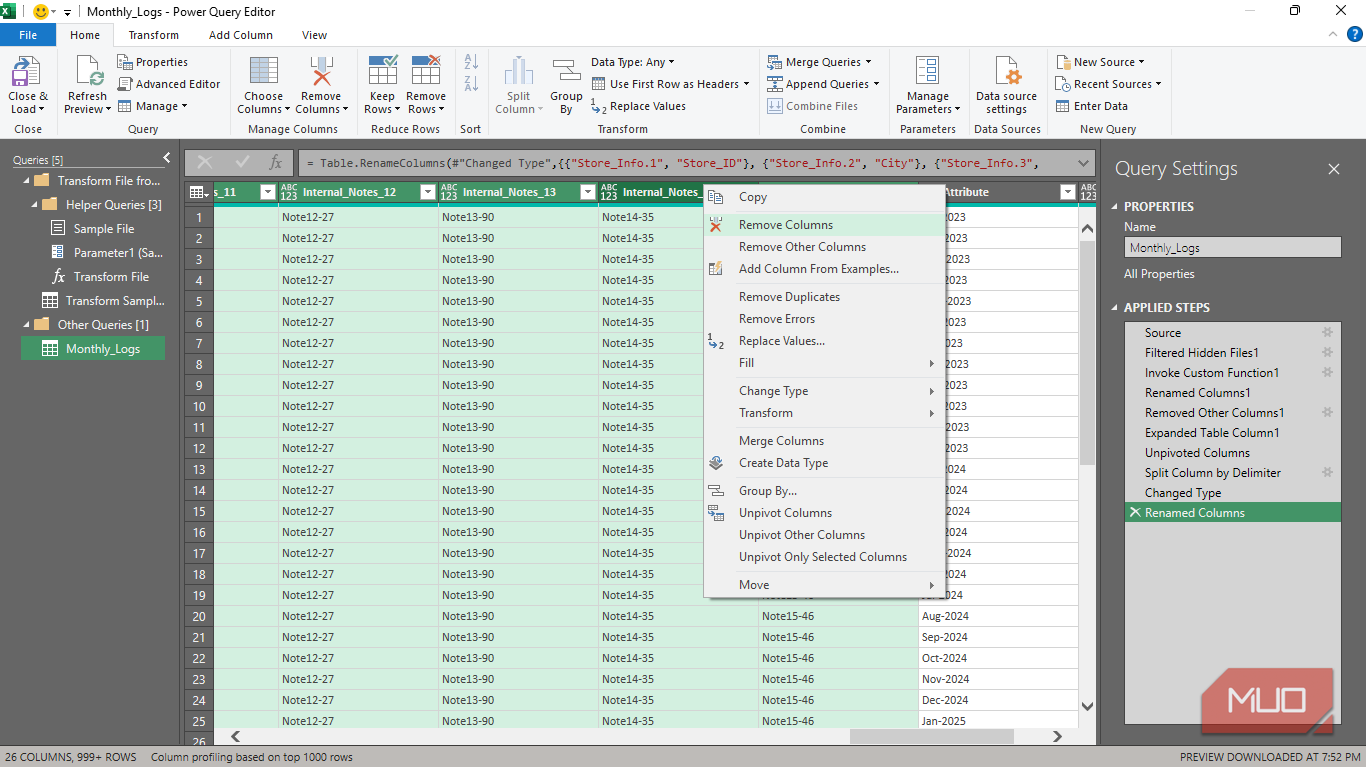The image size is (1366, 768).
Task: Click the smiley feedback icon in title bar
Action: [41, 12]
